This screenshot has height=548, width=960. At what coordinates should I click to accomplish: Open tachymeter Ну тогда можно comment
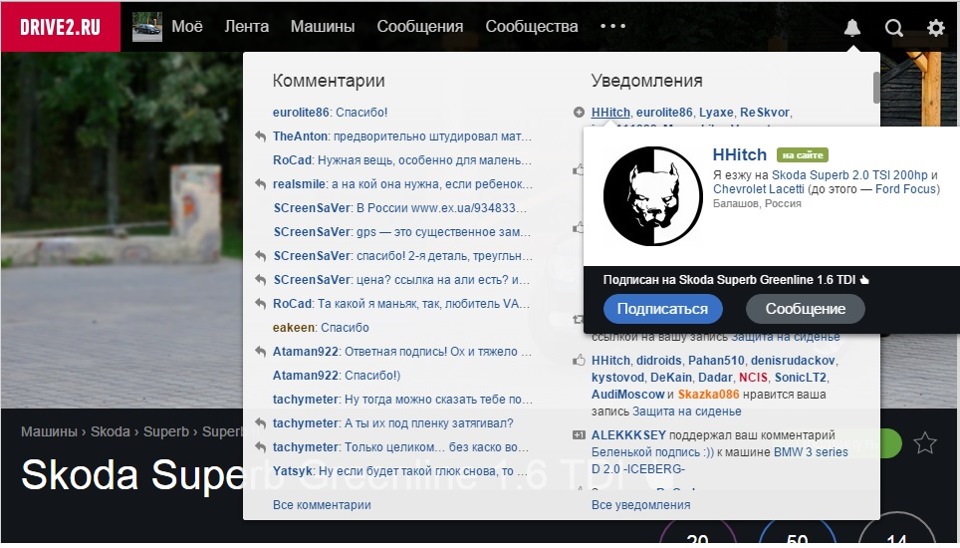(x=402, y=399)
